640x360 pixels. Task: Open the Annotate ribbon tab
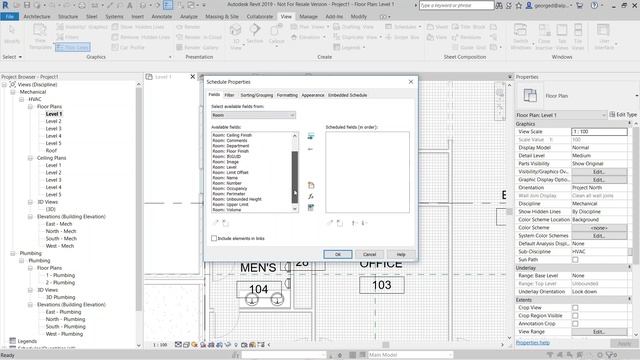[x=162, y=16]
